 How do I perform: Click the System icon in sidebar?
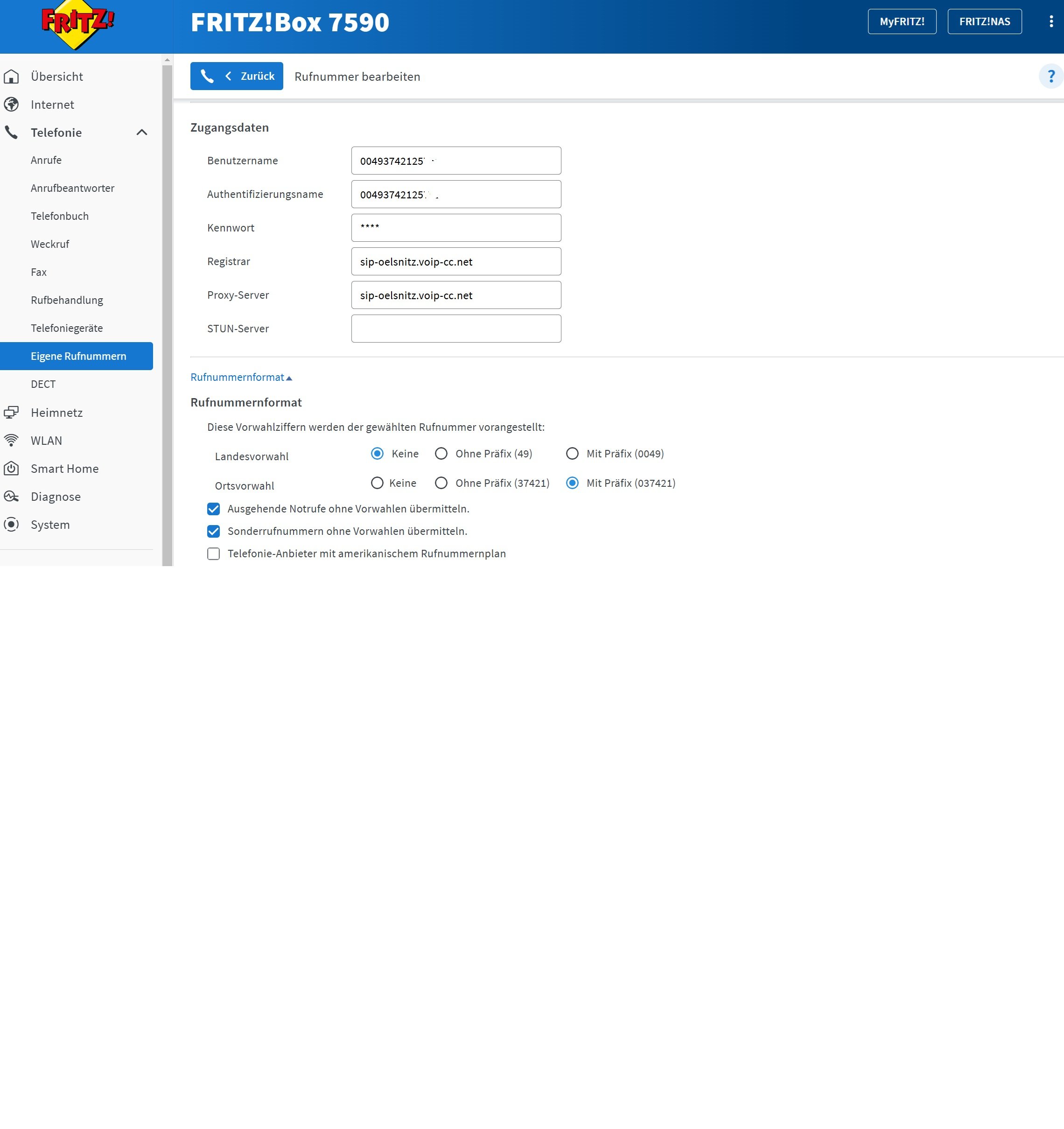(11, 524)
